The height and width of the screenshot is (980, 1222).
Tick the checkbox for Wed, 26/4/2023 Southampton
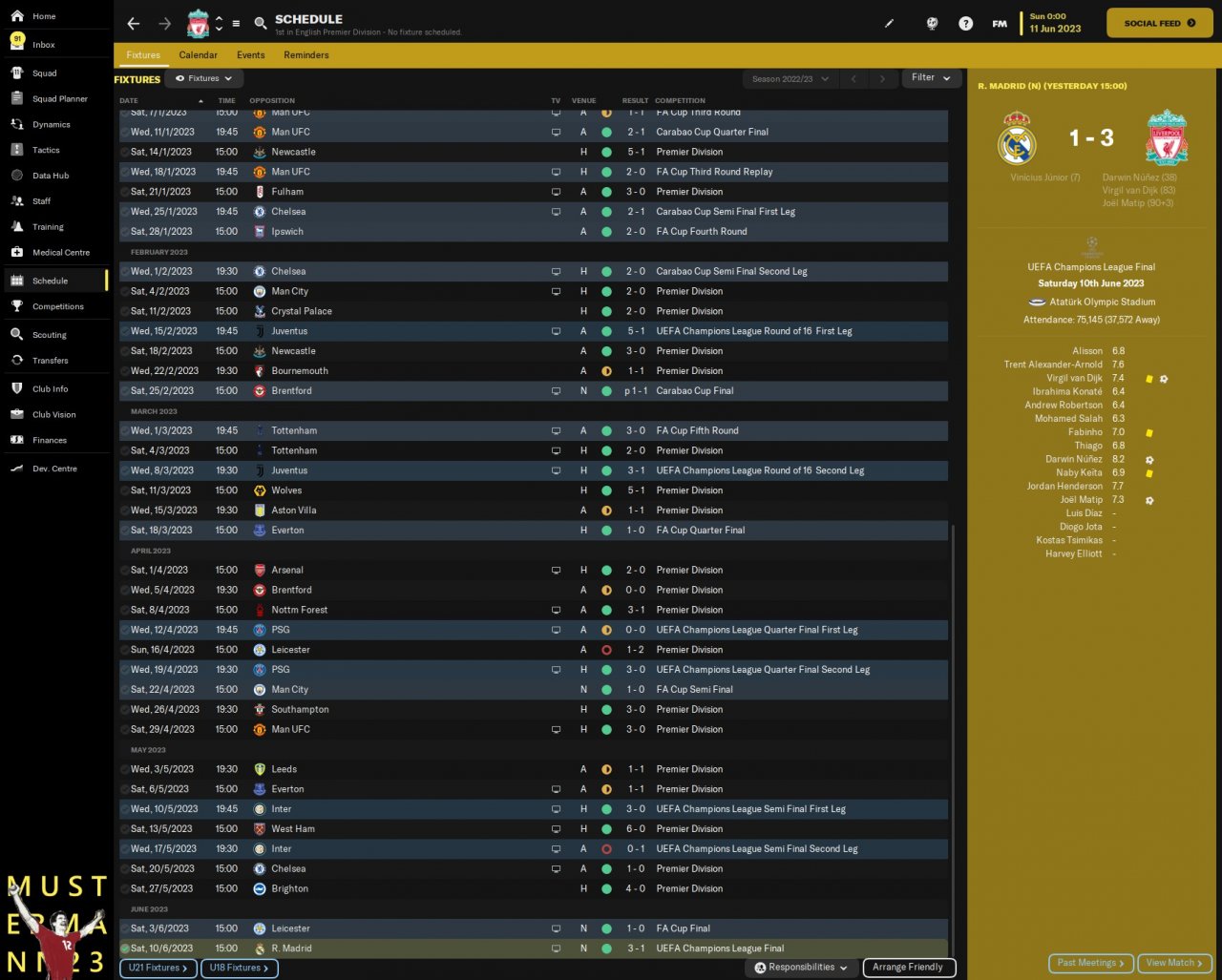click(x=124, y=710)
